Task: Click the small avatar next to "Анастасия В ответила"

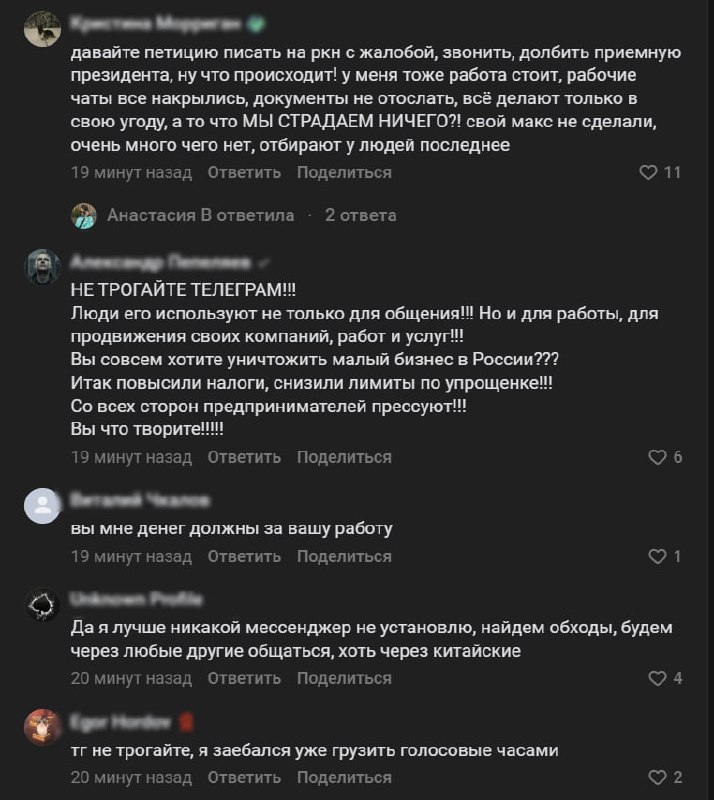Action: point(84,215)
